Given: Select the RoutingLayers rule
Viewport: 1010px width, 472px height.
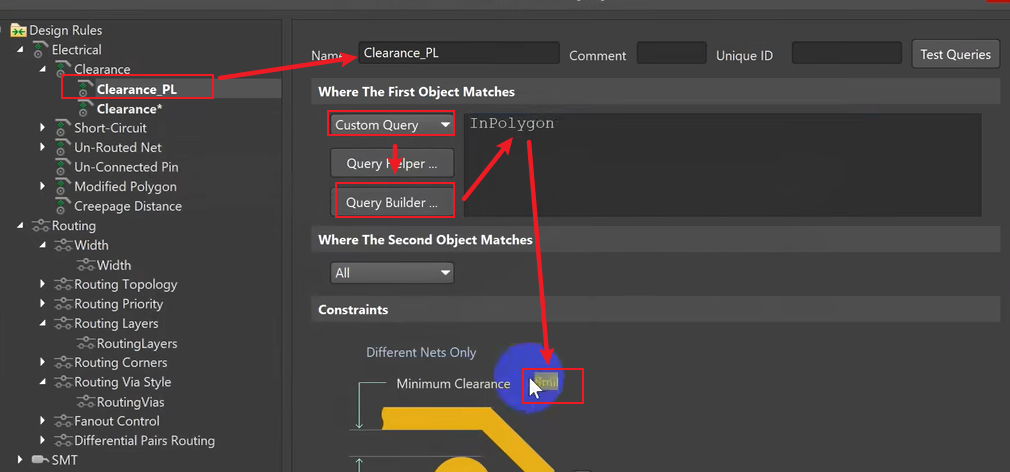Looking at the screenshot, I should click(137, 343).
